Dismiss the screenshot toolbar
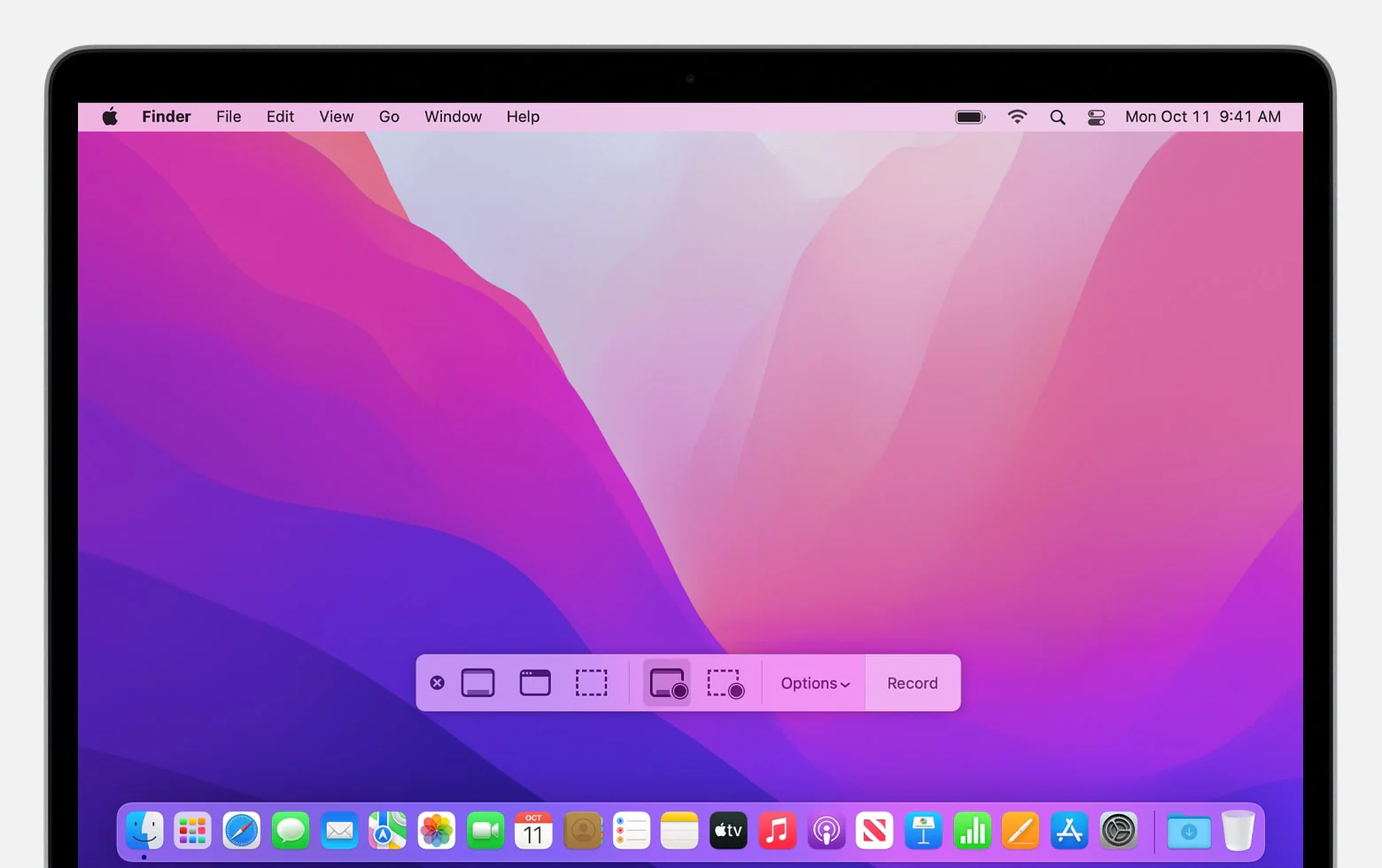This screenshot has height=868, width=1382. (437, 682)
